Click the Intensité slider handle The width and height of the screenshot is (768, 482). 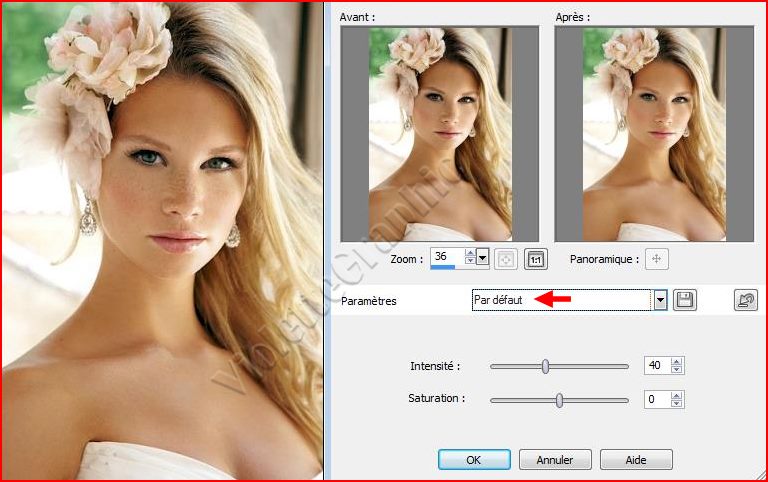tap(545, 367)
